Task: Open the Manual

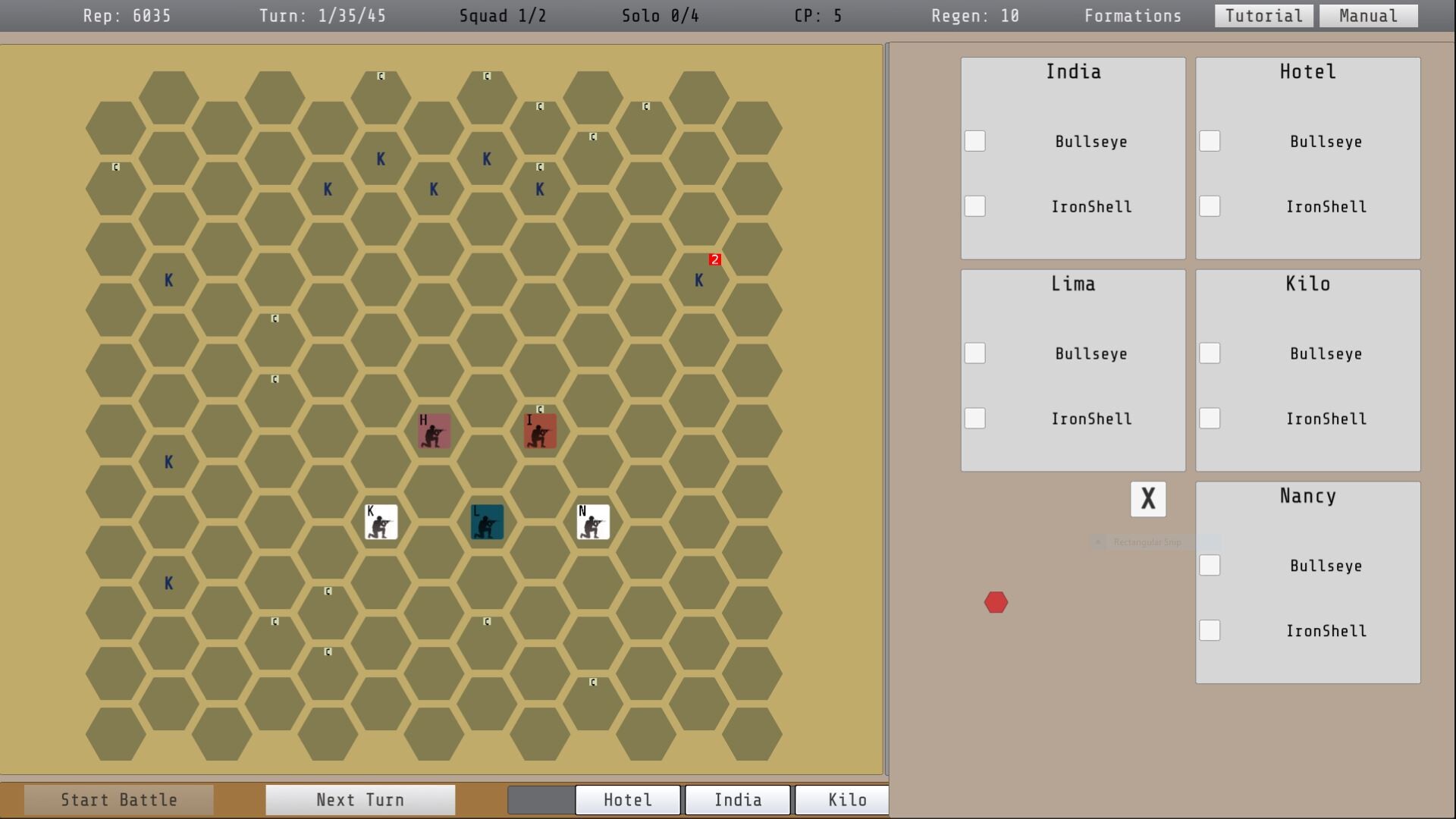Action: tap(1368, 15)
